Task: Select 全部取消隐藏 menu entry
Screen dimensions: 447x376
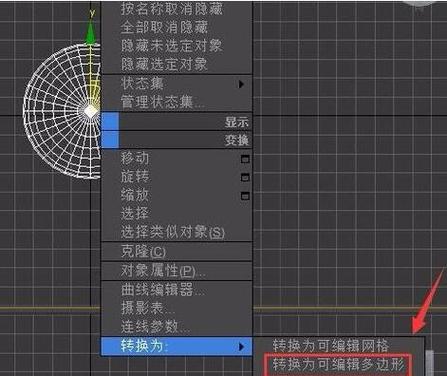Action: 177,27
